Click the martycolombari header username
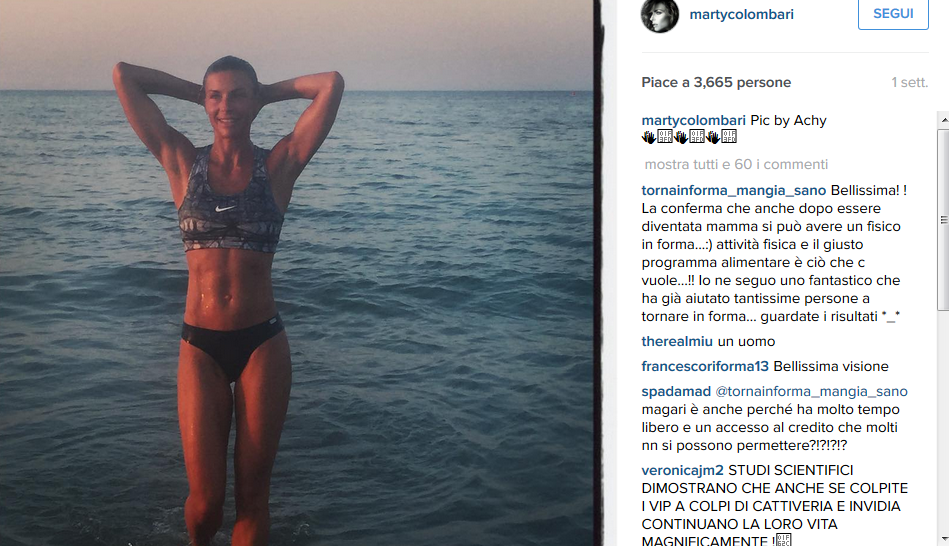Viewport: 949px width, 546px height. tap(741, 15)
